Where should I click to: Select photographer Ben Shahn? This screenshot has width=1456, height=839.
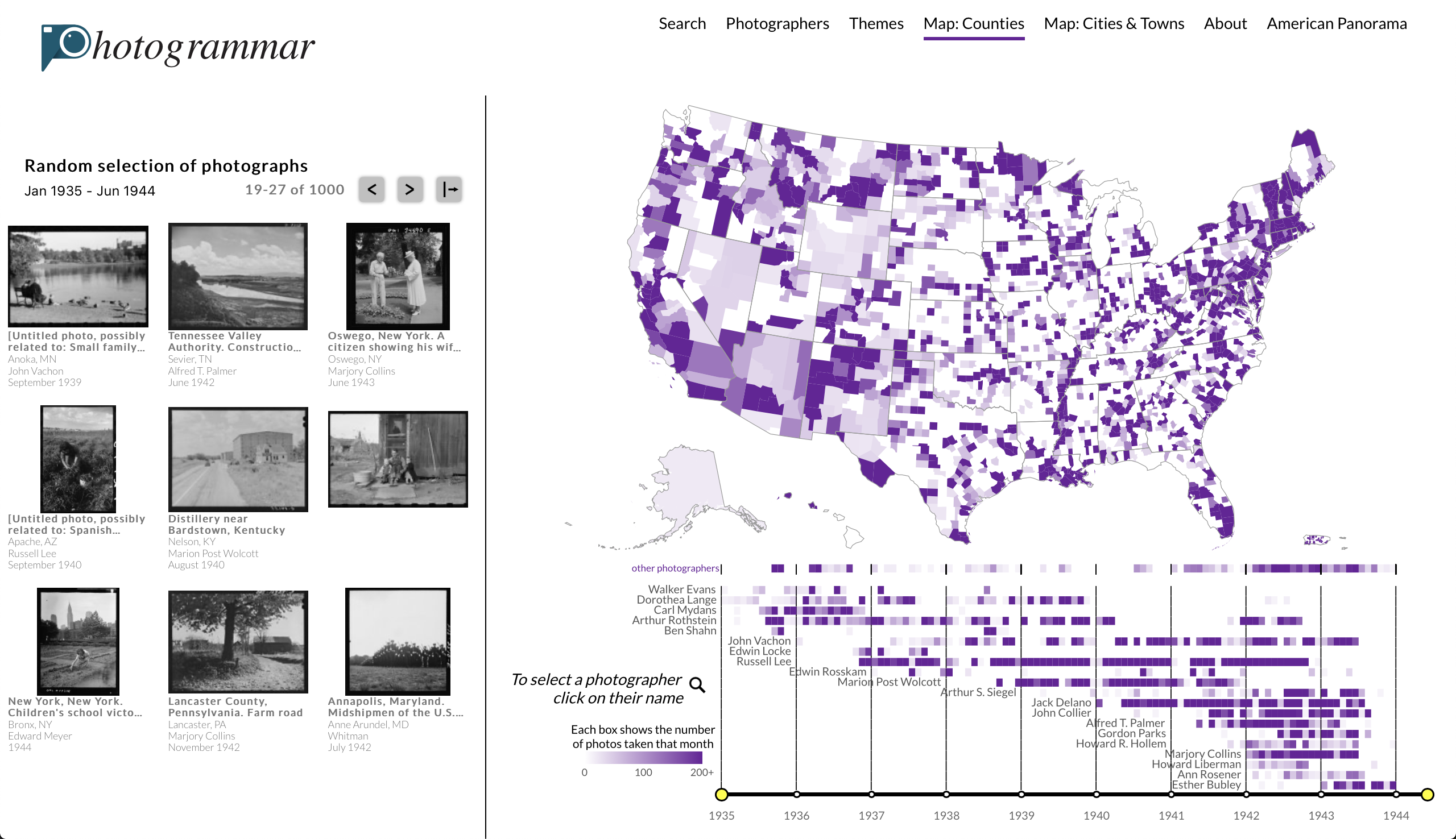click(x=690, y=630)
